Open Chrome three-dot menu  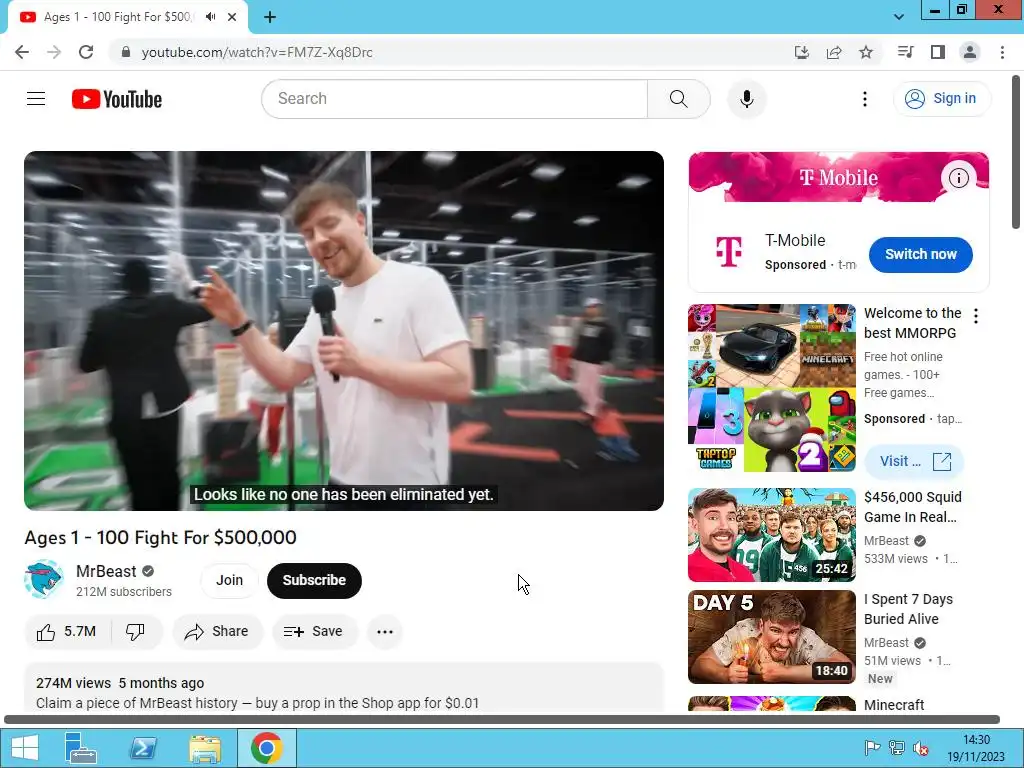click(1002, 52)
